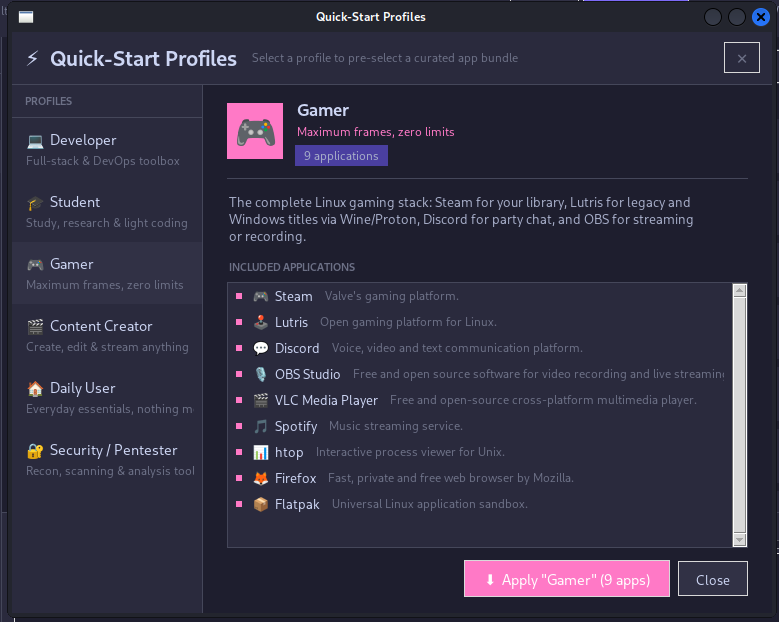Select the Security / Pentester profile

point(107,460)
